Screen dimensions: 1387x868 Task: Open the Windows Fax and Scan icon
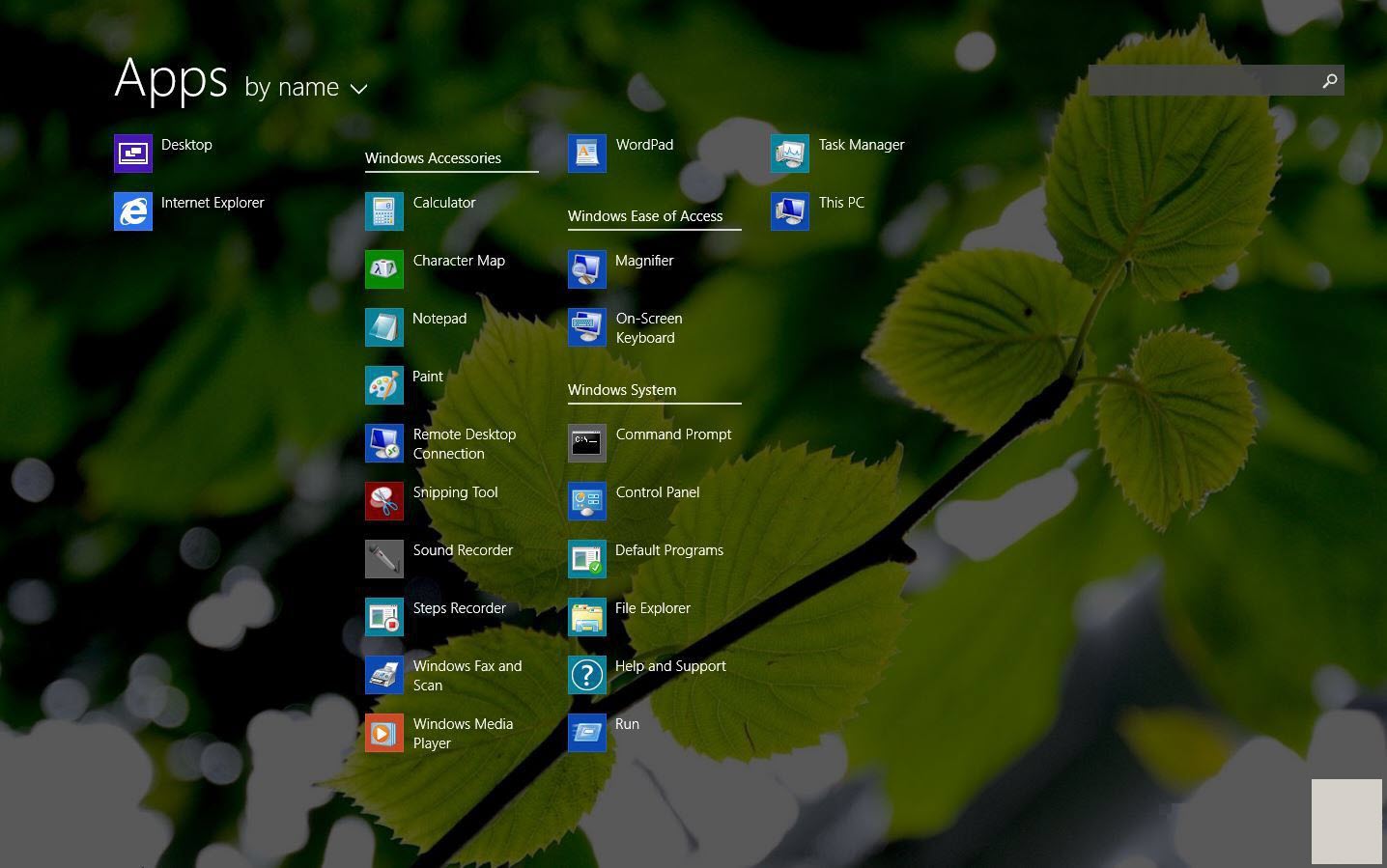tap(384, 675)
